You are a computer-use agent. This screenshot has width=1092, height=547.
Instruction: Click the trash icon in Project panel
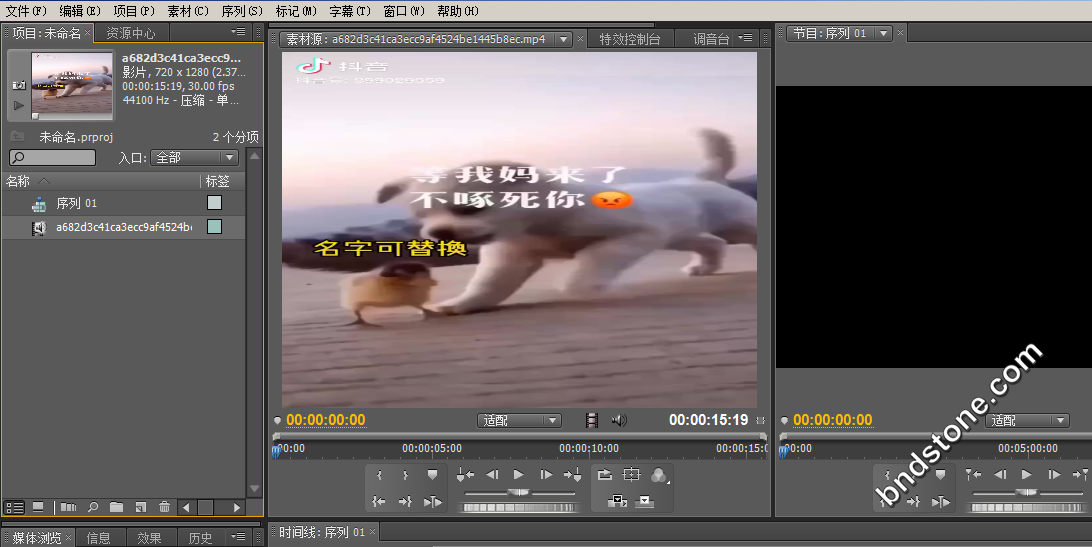(164, 507)
